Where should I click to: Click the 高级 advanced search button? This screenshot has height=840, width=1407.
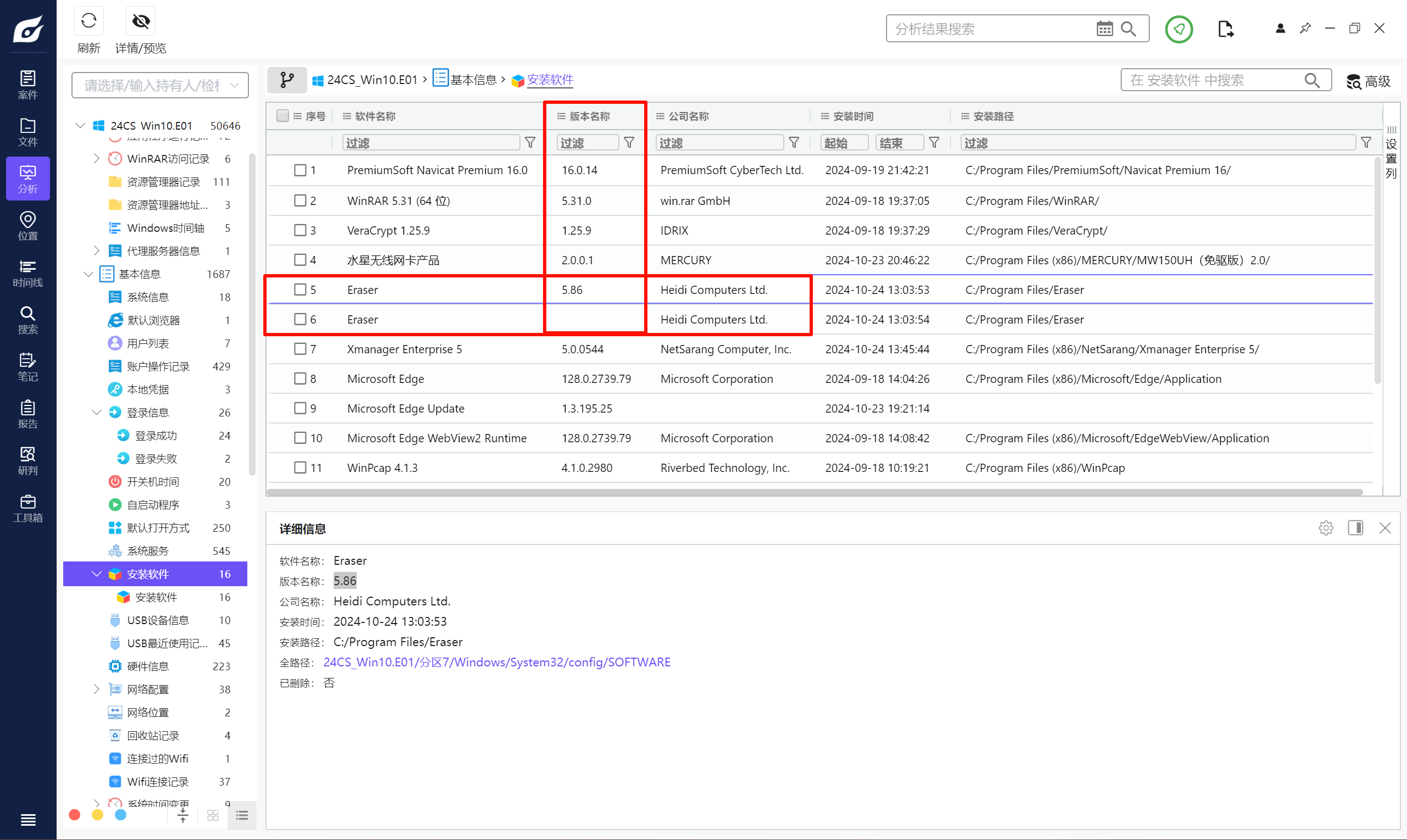[x=1369, y=81]
